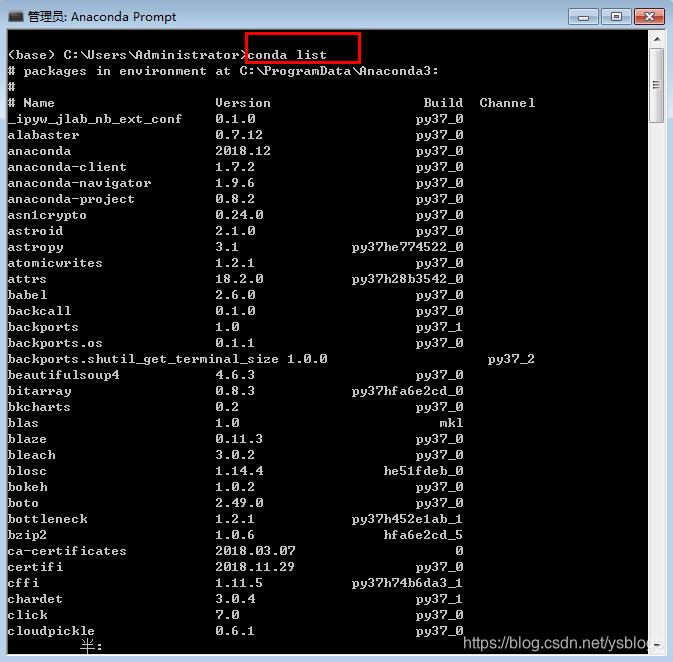This screenshot has height=662, width=673.
Task: Click the scrollbar down arrow
Action: point(657,644)
